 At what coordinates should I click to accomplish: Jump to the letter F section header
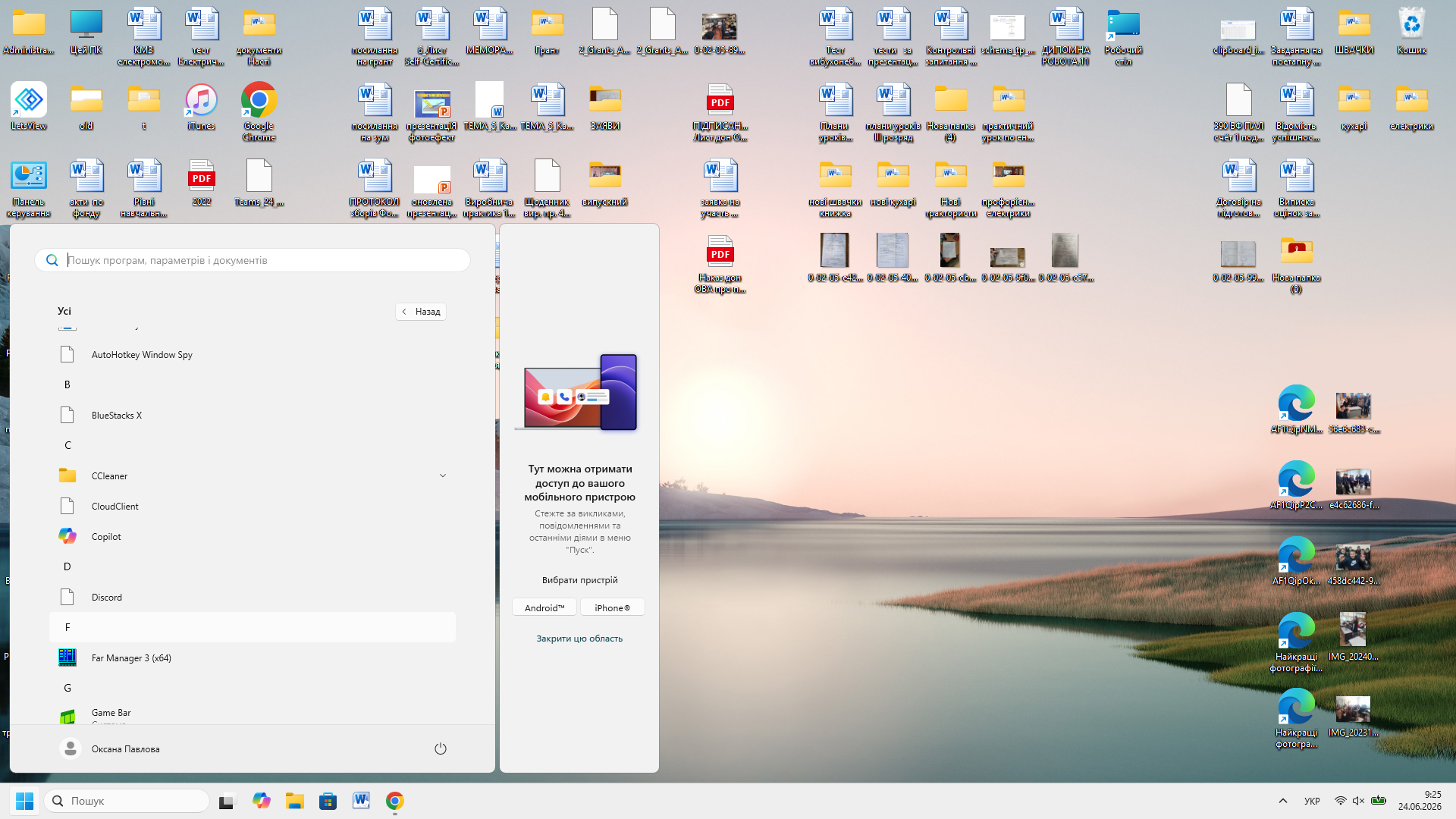coord(253,627)
